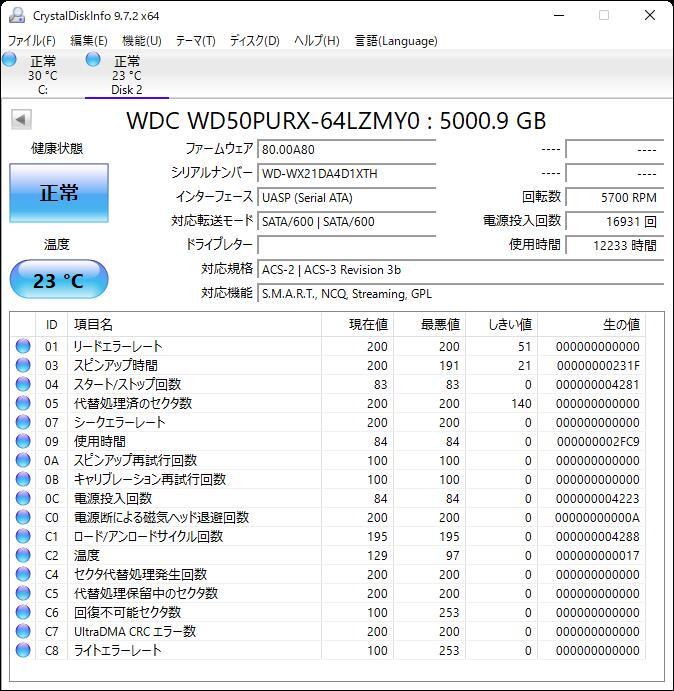This screenshot has height=691, width=674.
Task: Click status orb for C6 回復不可能セクタ数
Action: tap(23, 612)
